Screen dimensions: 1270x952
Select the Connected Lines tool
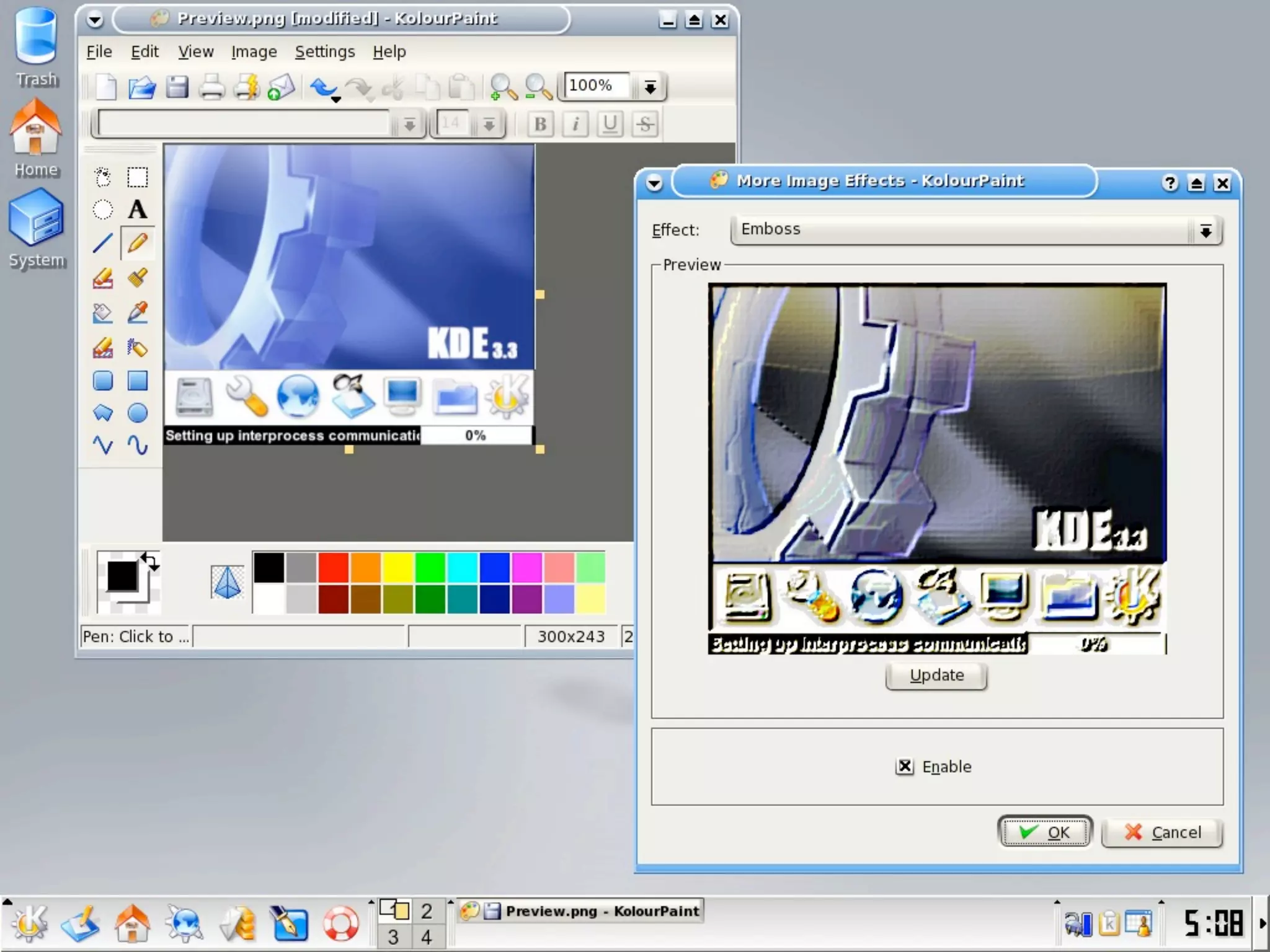tap(103, 445)
